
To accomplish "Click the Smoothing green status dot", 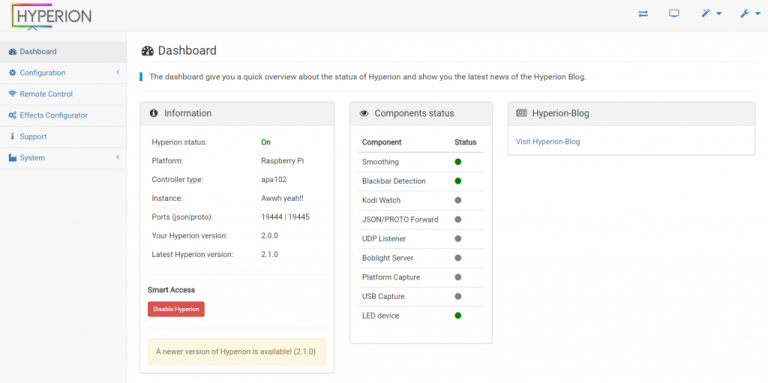I will pyautogui.click(x=458, y=162).
